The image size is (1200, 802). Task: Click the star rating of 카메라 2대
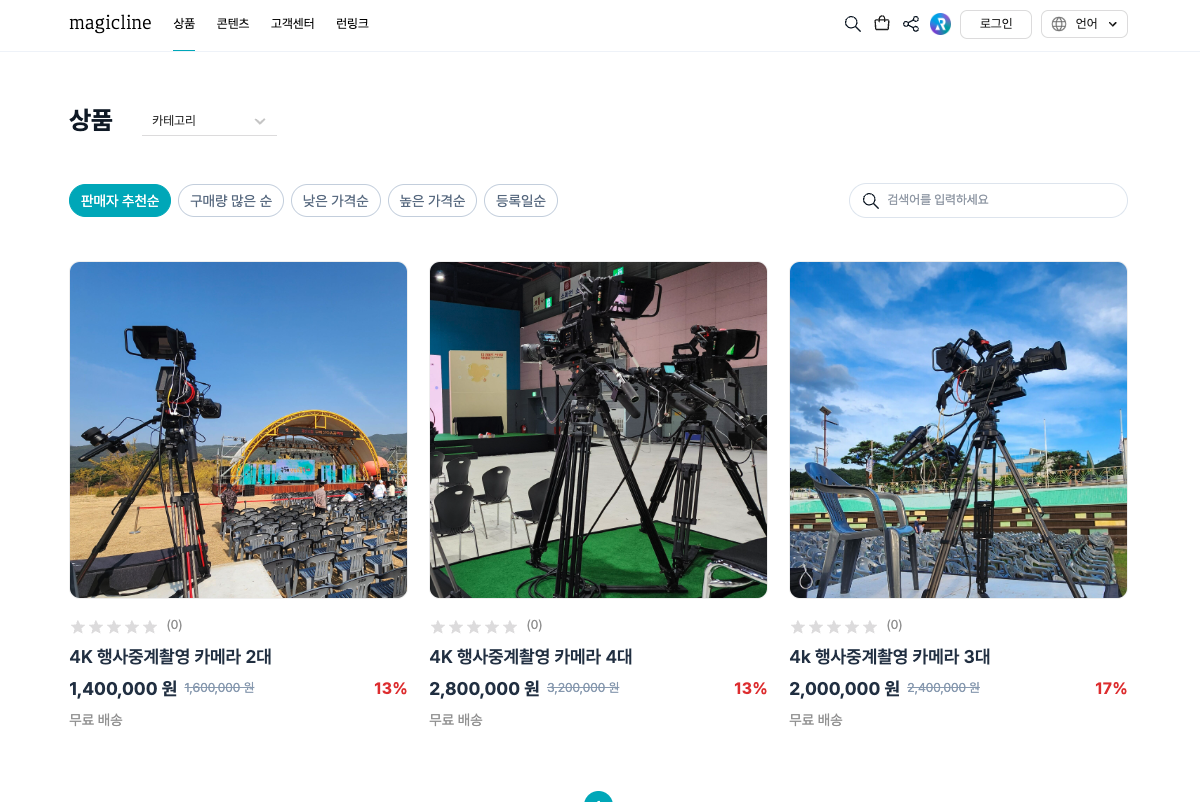[x=114, y=627]
